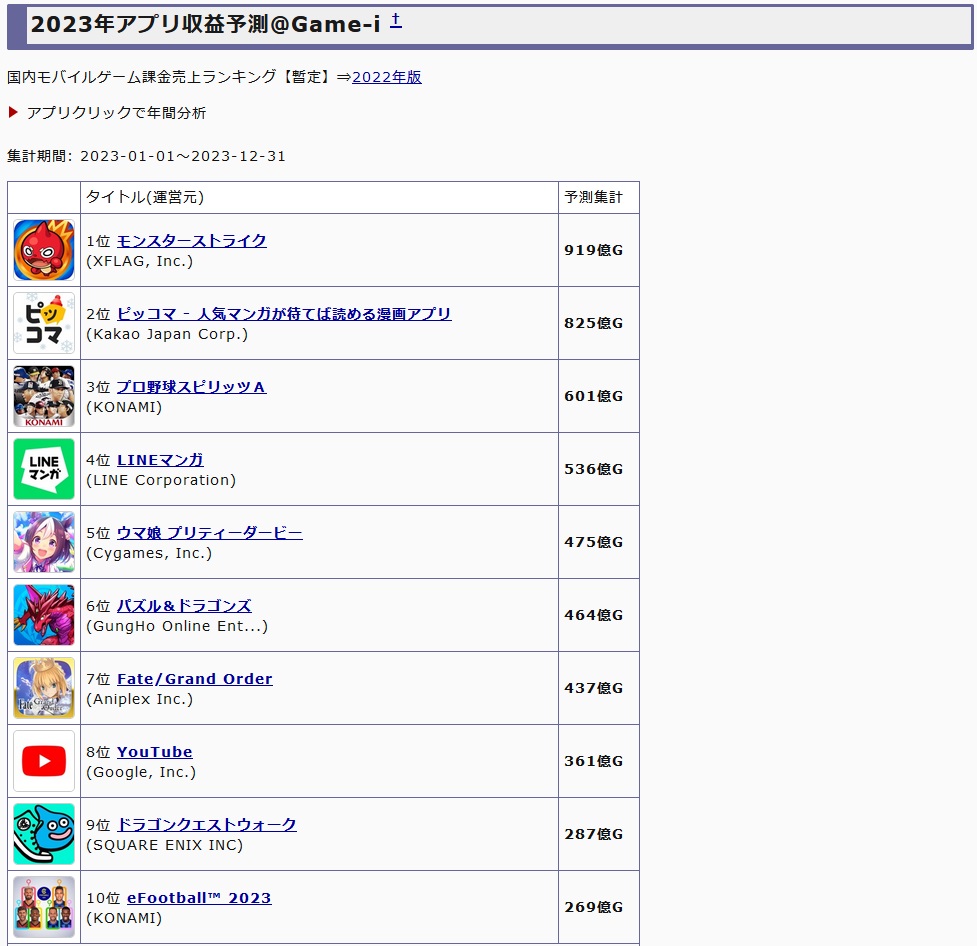Screen dimensions: 977x946
Task: Select the 919億G revenue value
Action: click(594, 250)
